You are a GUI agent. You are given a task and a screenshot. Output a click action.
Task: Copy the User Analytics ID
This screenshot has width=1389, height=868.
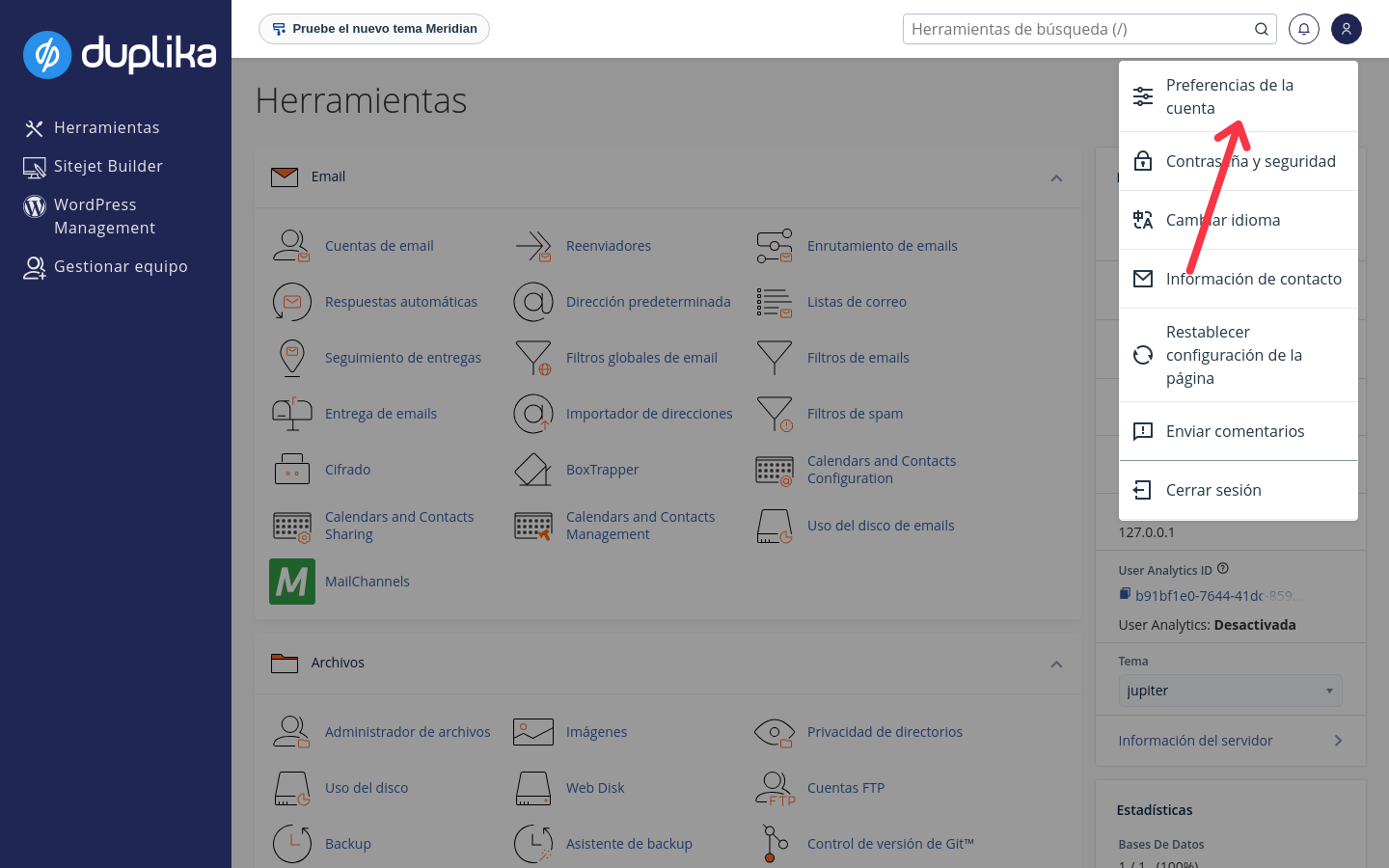tap(1125, 594)
